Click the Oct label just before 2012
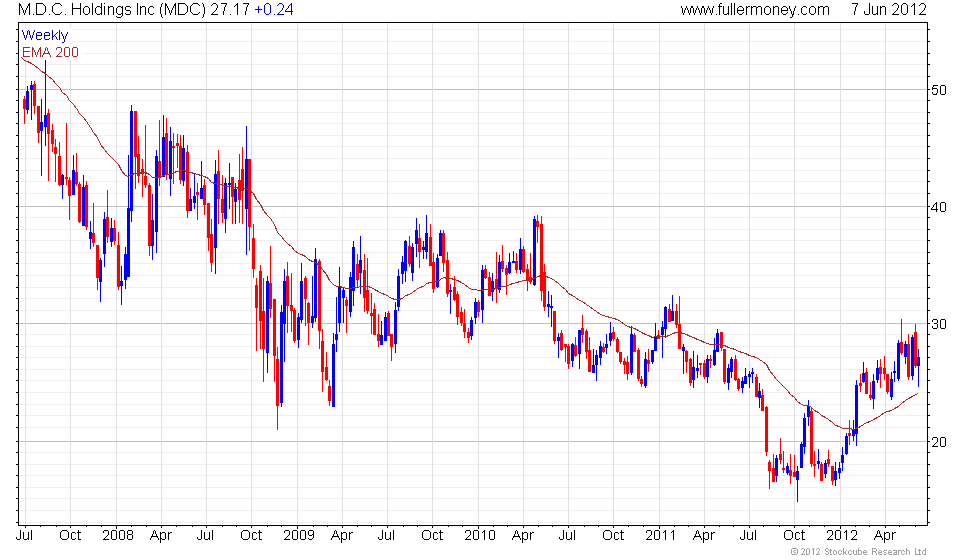980x560 pixels. pos(794,536)
